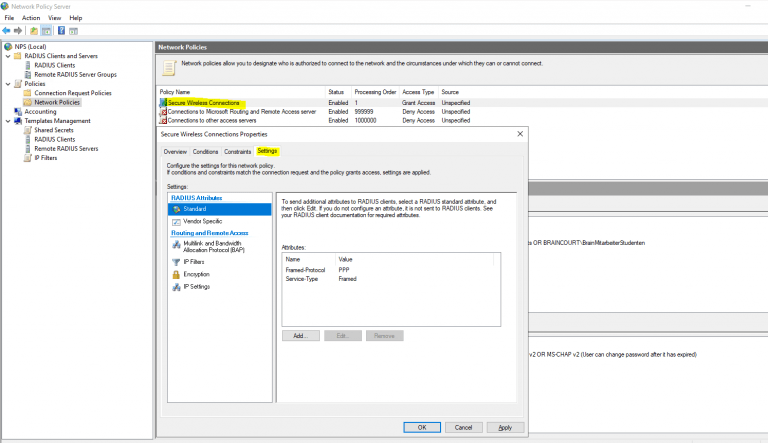The height and width of the screenshot is (443, 768).
Task: Click the Show/Hide action pane icon
Action: 73,31
